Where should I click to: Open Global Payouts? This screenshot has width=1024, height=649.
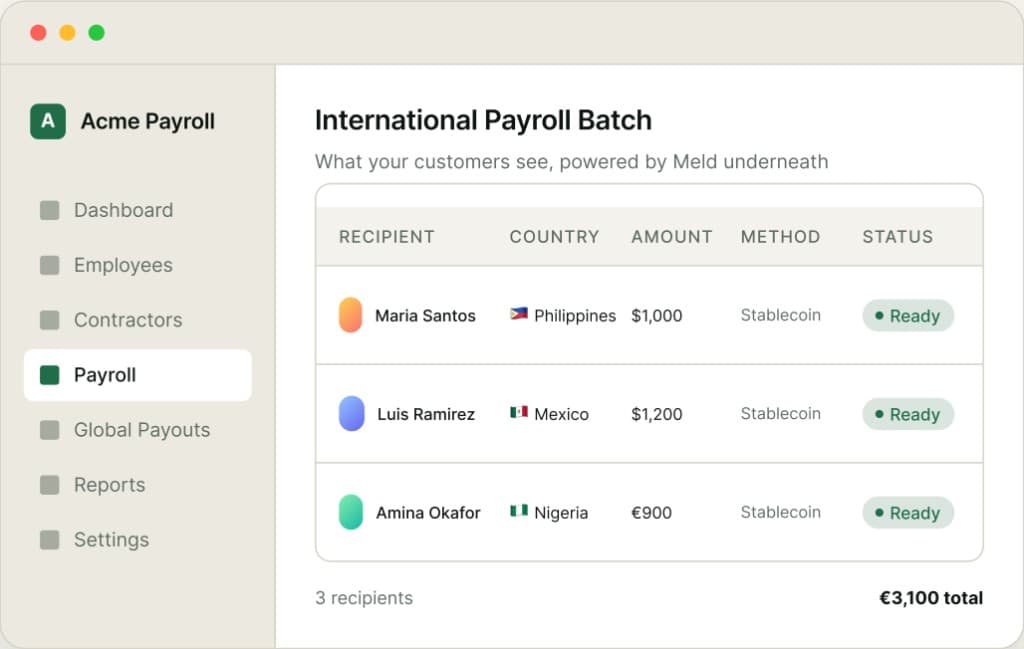138,430
